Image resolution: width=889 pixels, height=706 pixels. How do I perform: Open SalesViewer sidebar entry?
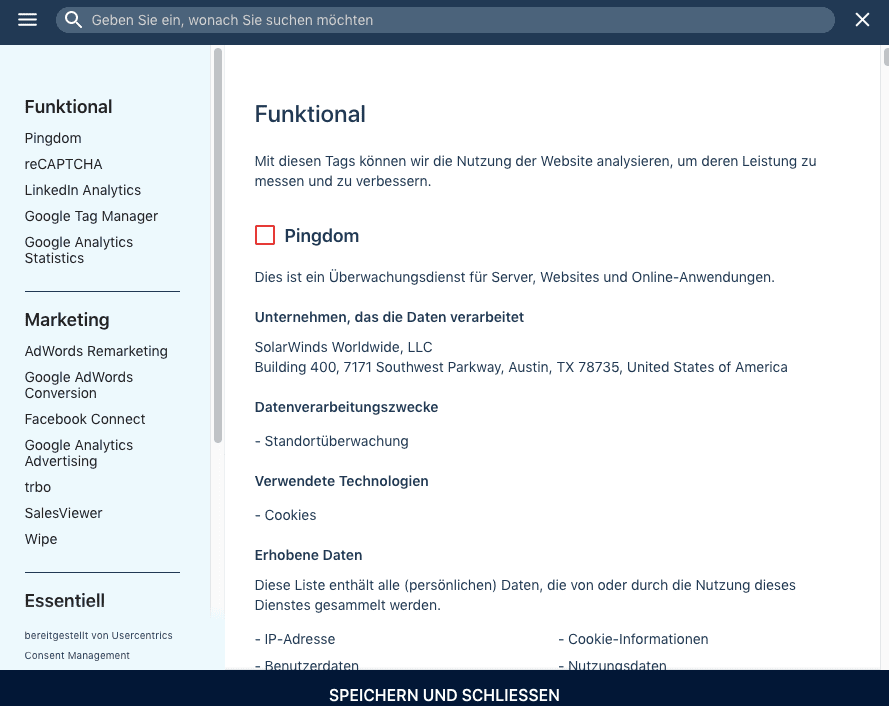[63, 513]
